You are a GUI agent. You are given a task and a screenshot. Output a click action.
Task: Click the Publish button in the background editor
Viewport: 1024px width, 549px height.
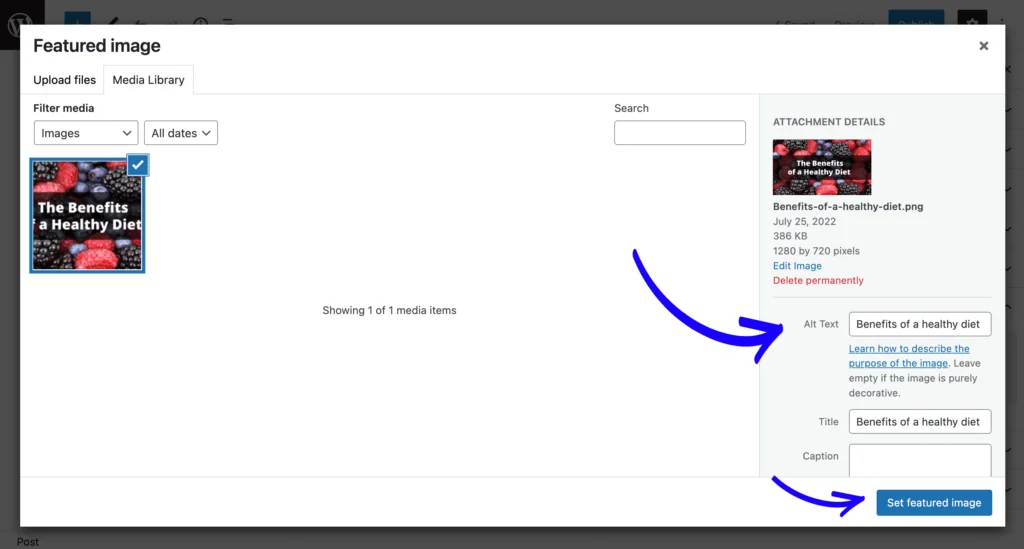[x=916, y=20]
